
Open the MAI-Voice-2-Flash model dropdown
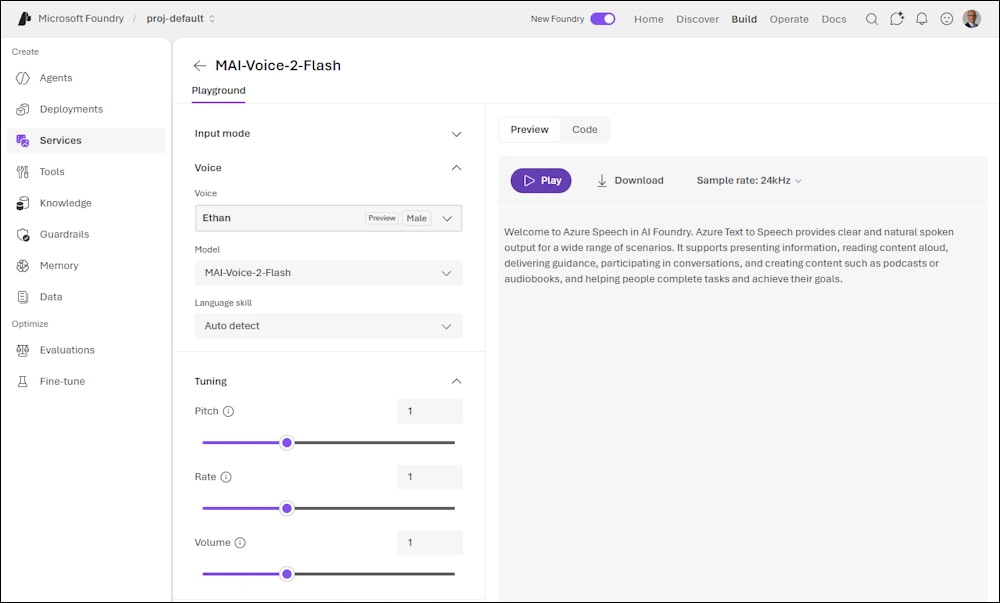click(x=328, y=273)
